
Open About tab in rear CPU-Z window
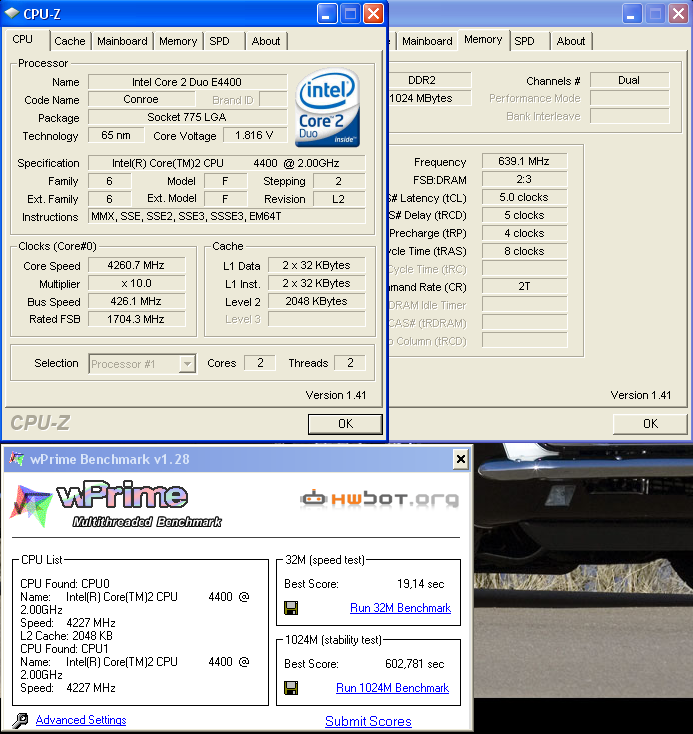571,41
